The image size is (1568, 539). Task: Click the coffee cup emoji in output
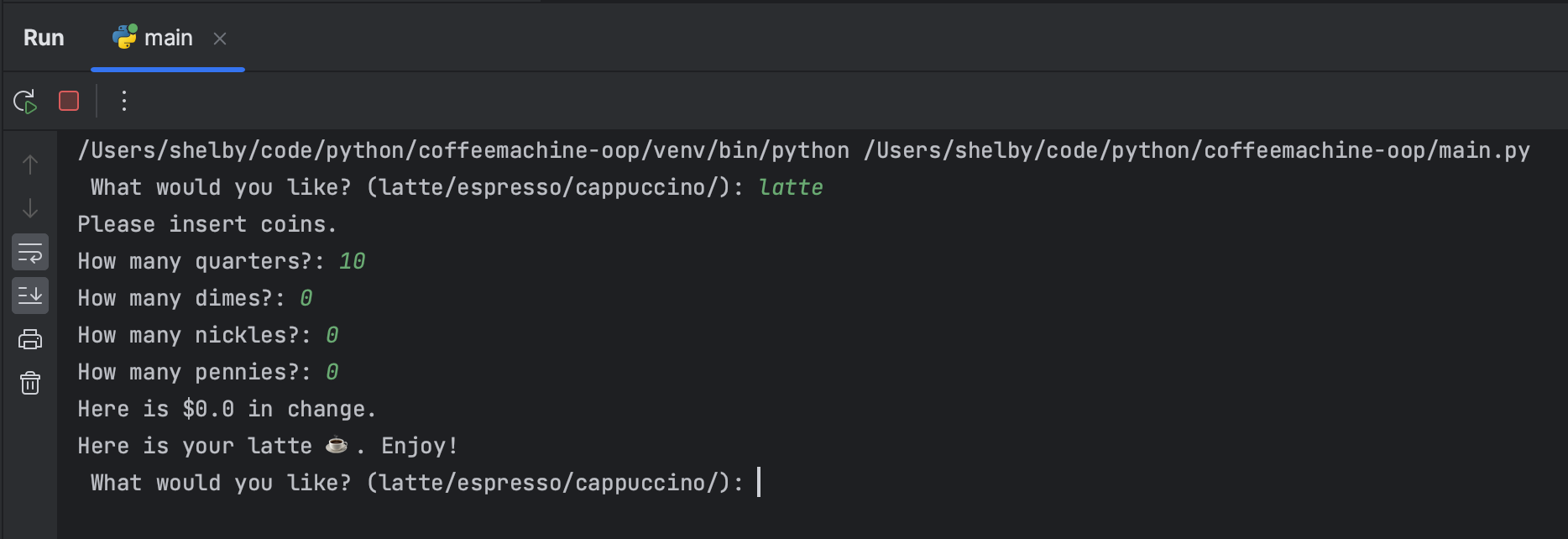click(336, 445)
